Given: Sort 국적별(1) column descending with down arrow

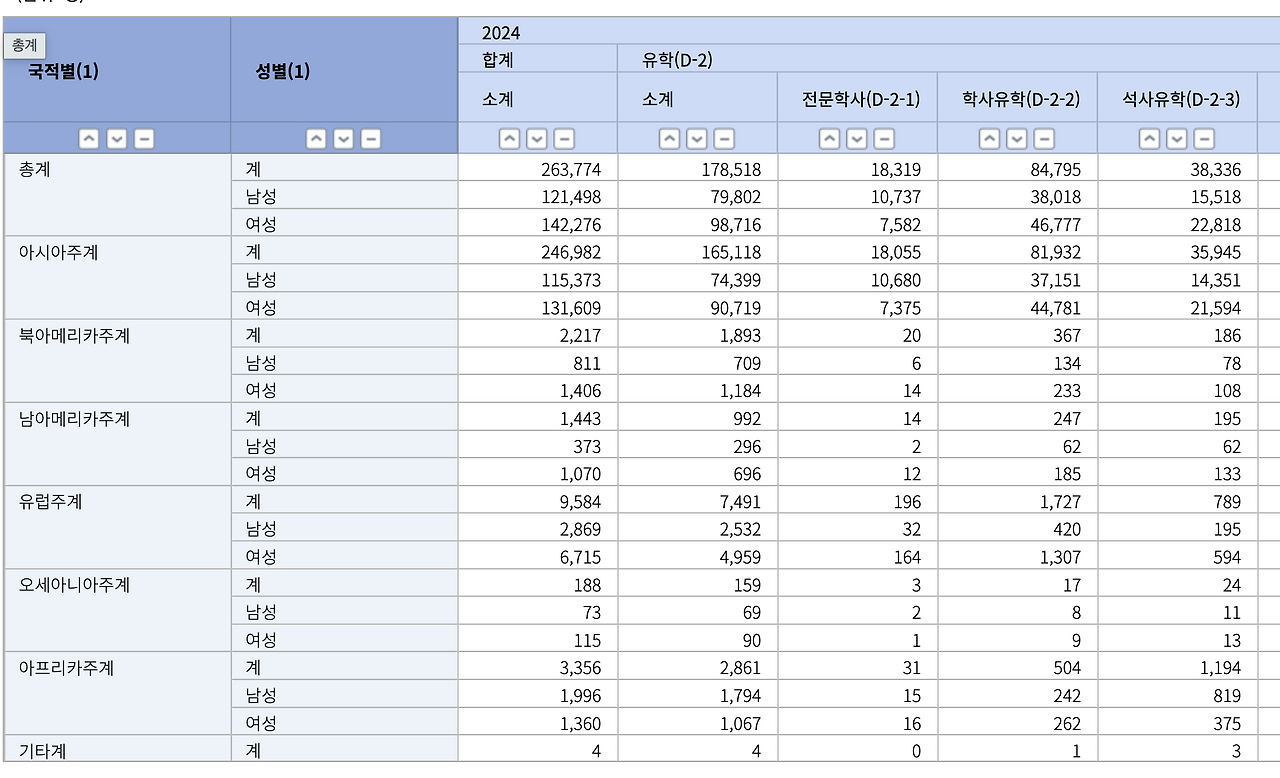Looking at the screenshot, I should 116,138.
